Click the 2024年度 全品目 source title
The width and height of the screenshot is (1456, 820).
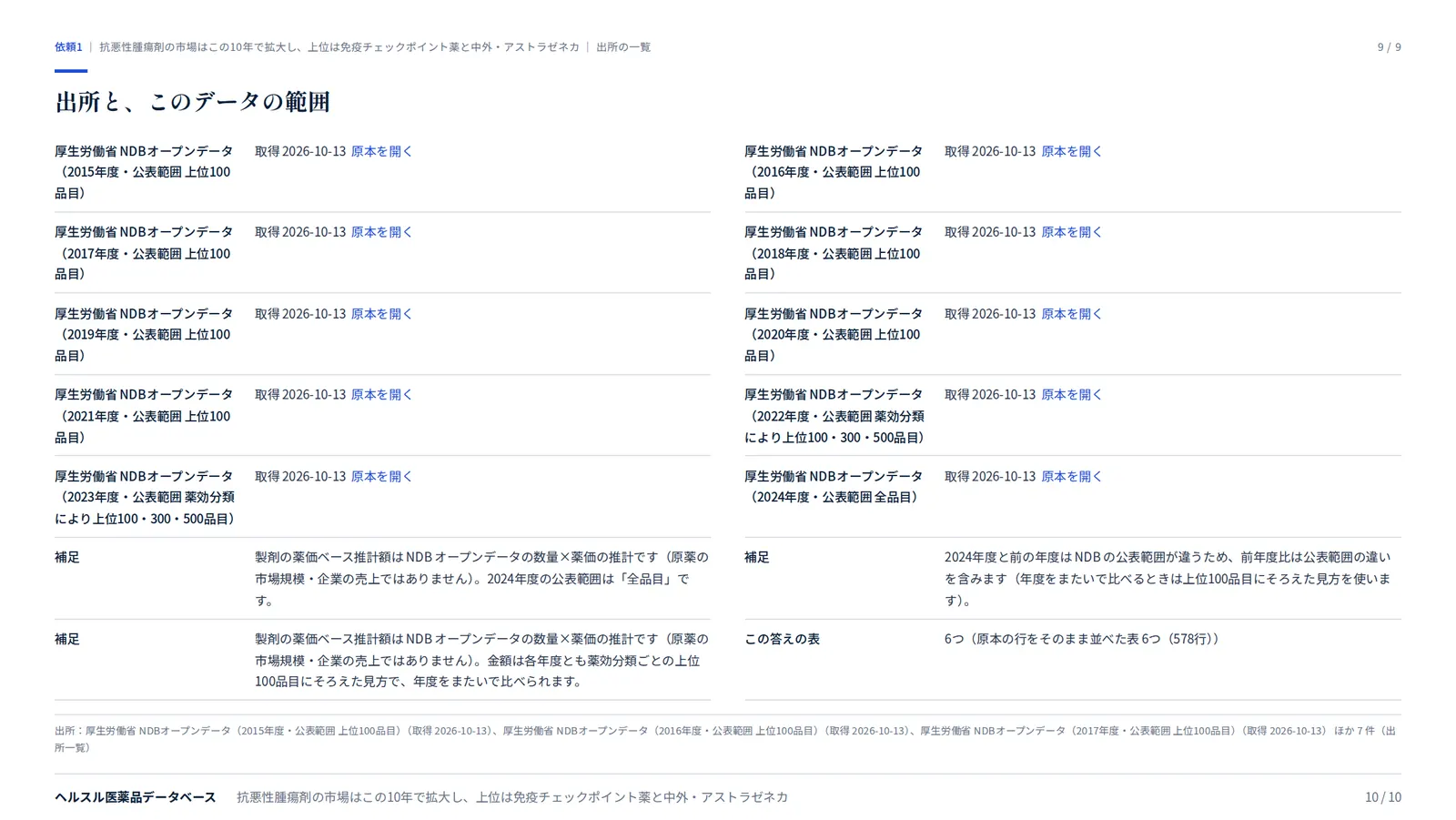[834, 487]
